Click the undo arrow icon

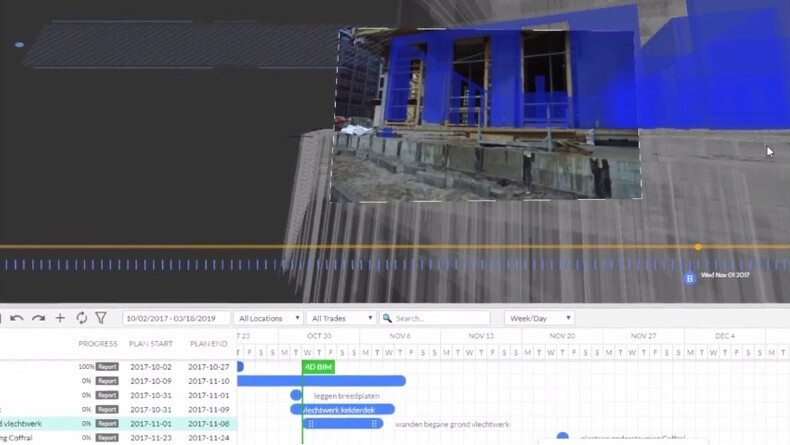[x=16, y=318]
